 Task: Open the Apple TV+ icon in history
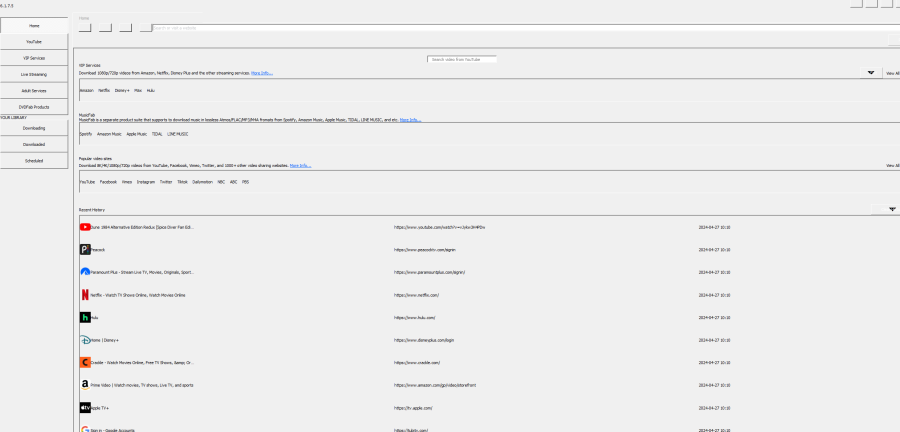(85, 407)
